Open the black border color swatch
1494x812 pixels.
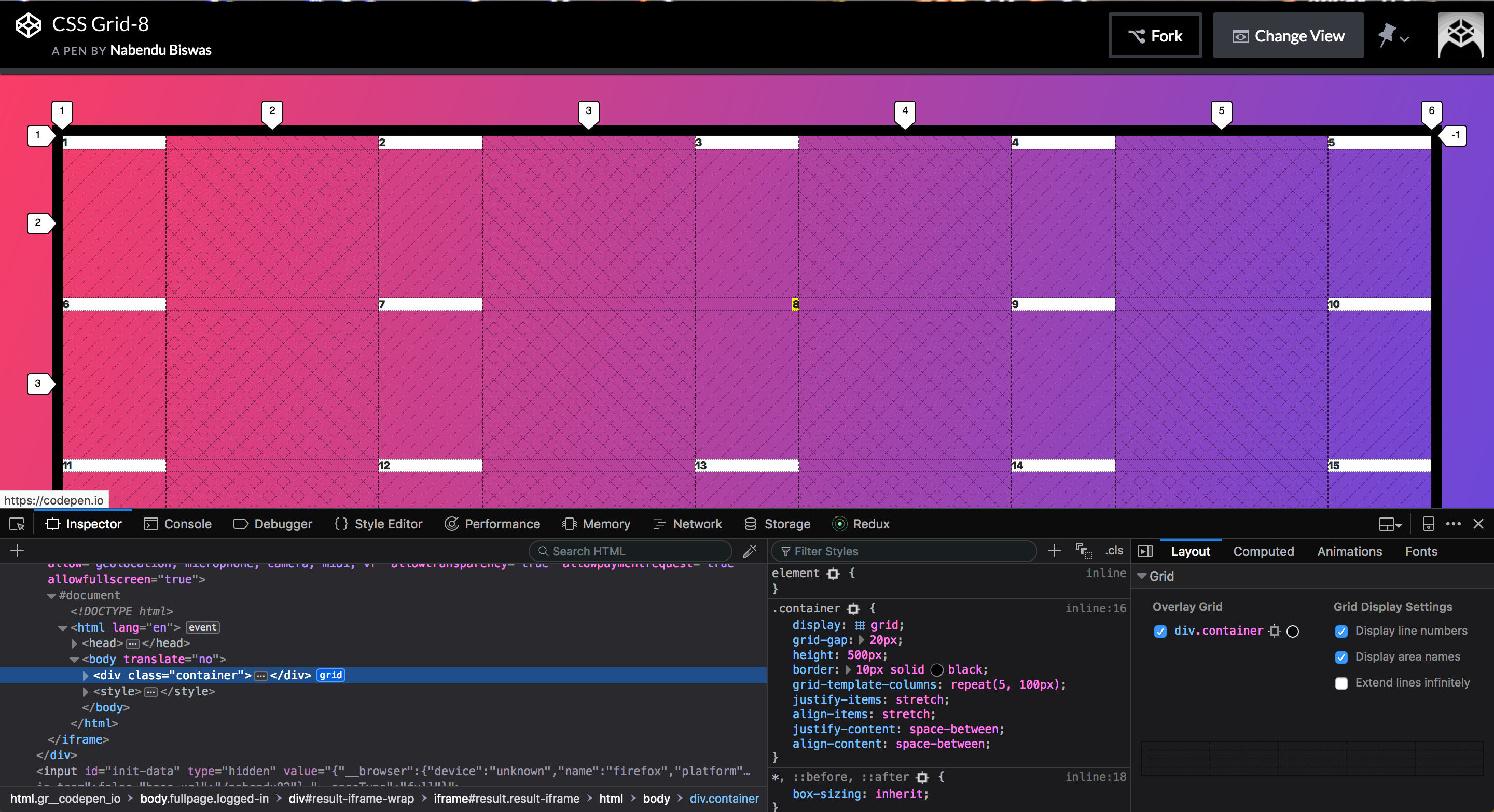click(x=937, y=670)
